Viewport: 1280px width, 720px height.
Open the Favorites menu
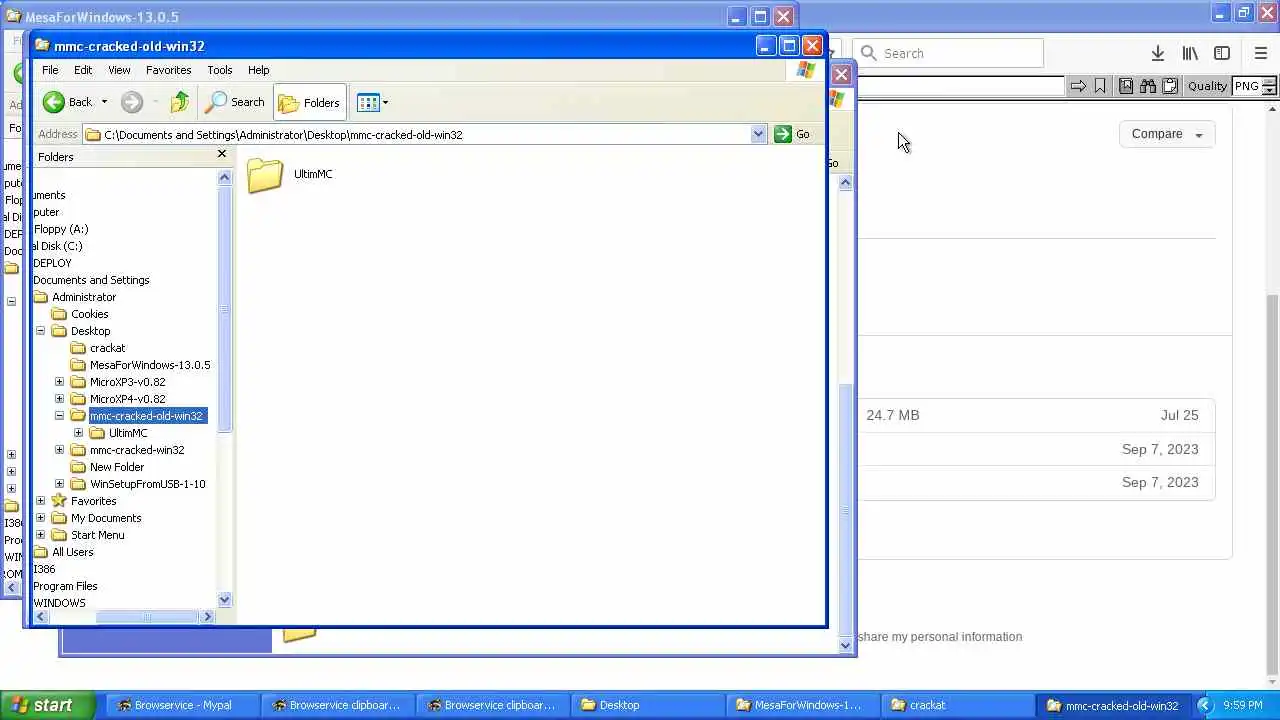coord(168,70)
